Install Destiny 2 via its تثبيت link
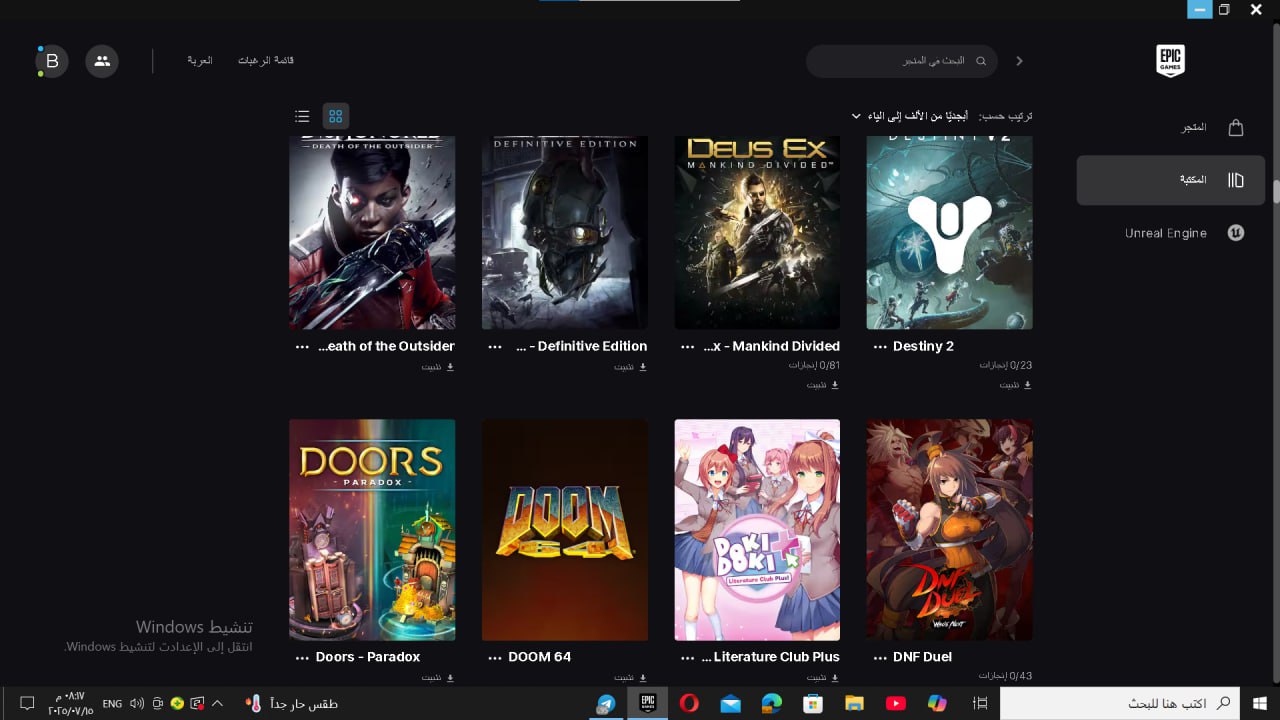Viewport: 1280px width, 720px height. (1016, 384)
